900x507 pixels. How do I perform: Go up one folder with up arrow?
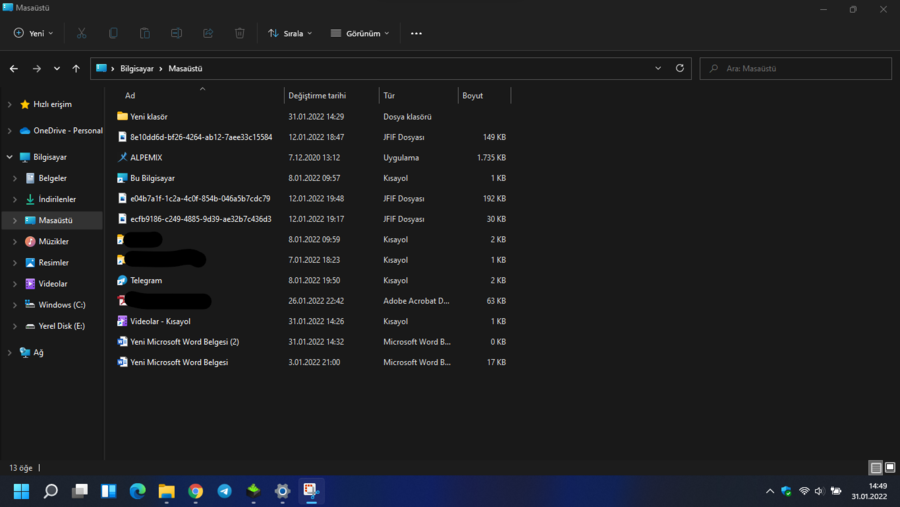click(x=76, y=69)
